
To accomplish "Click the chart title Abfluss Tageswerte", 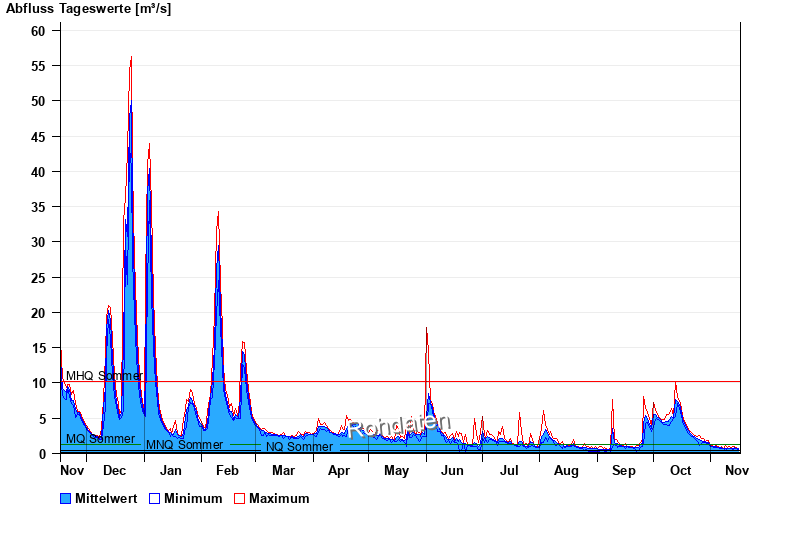I will (x=88, y=8).
